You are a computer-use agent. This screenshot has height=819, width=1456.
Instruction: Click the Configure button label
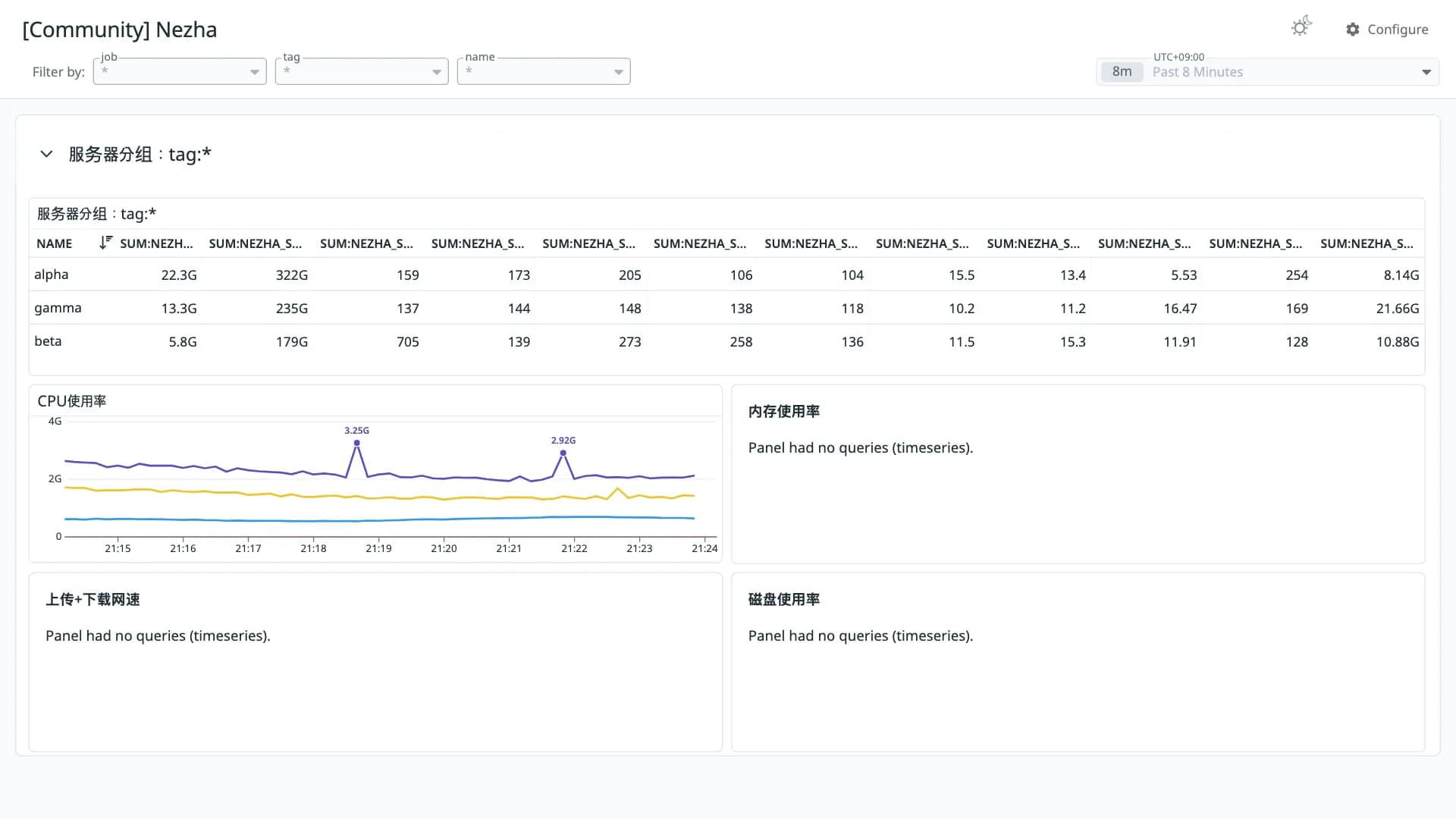pos(1398,30)
